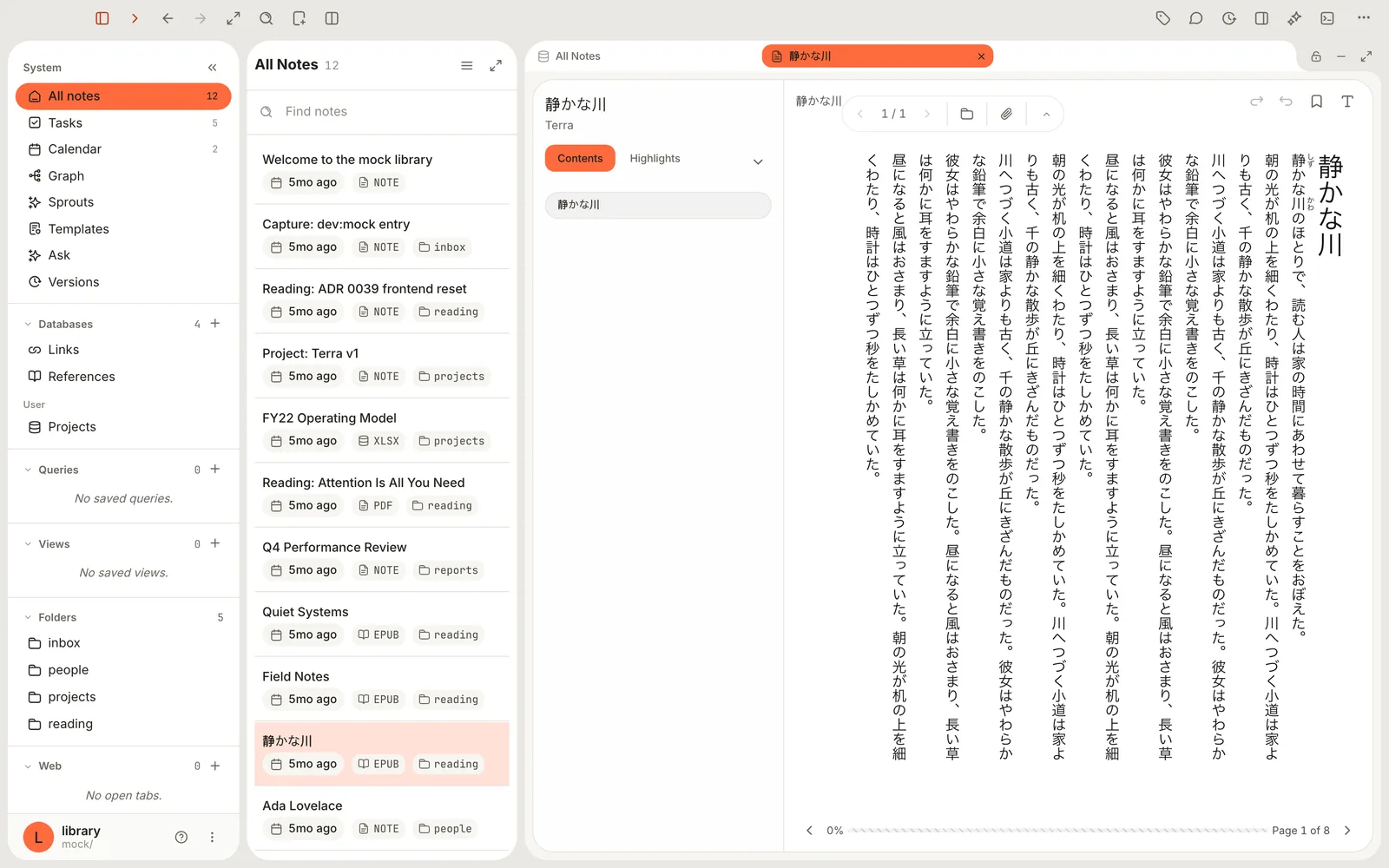Toggle split view icon in top toolbar
The image size is (1389, 868).
point(332,18)
